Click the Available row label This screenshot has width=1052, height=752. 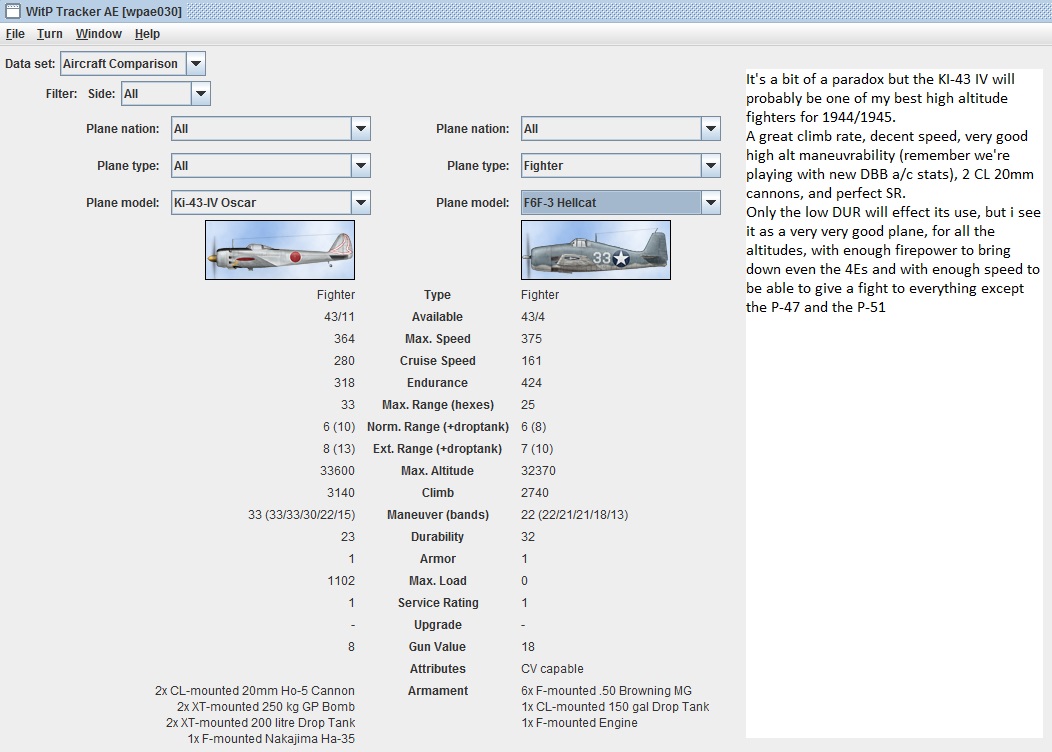437,317
